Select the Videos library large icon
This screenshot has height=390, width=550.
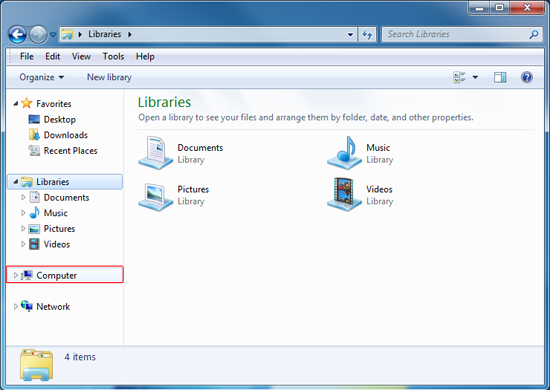[x=344, y=195]
